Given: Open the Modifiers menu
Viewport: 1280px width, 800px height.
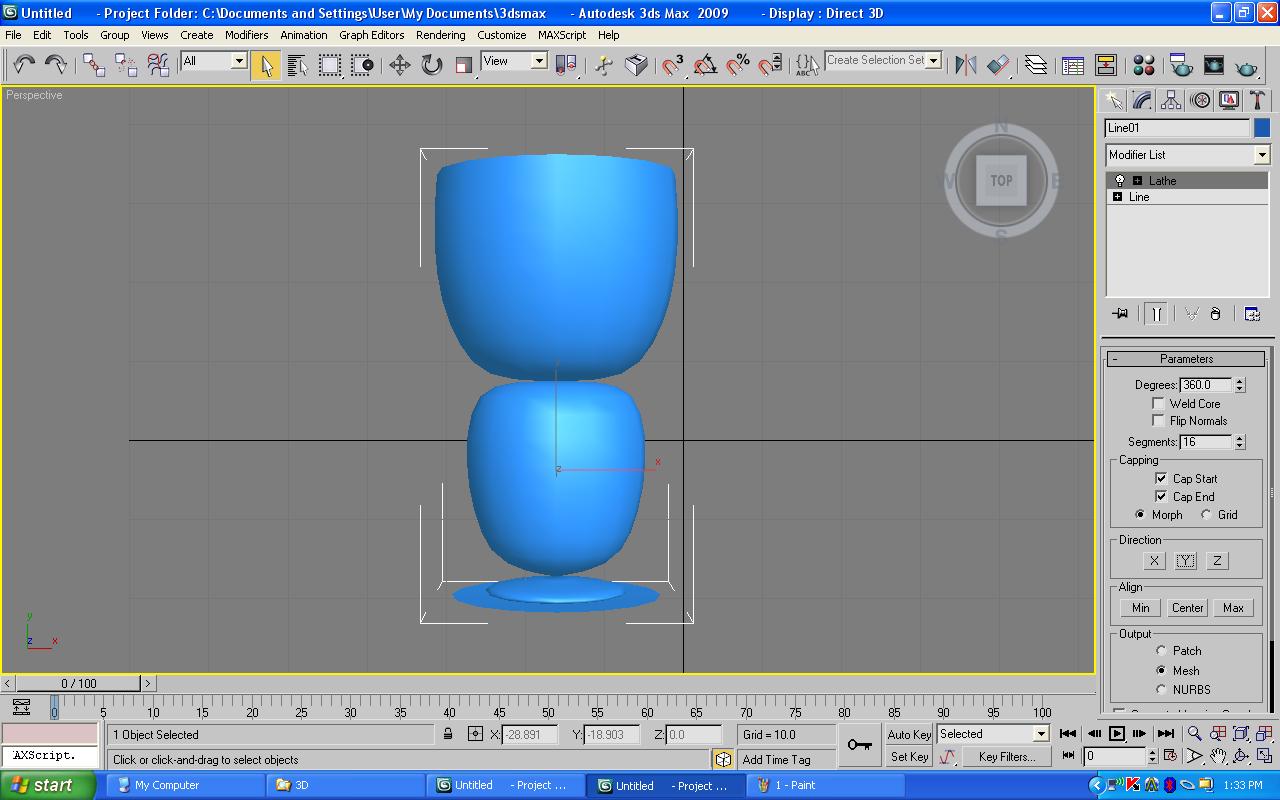Looking at the screenshot, I should 246,35.
